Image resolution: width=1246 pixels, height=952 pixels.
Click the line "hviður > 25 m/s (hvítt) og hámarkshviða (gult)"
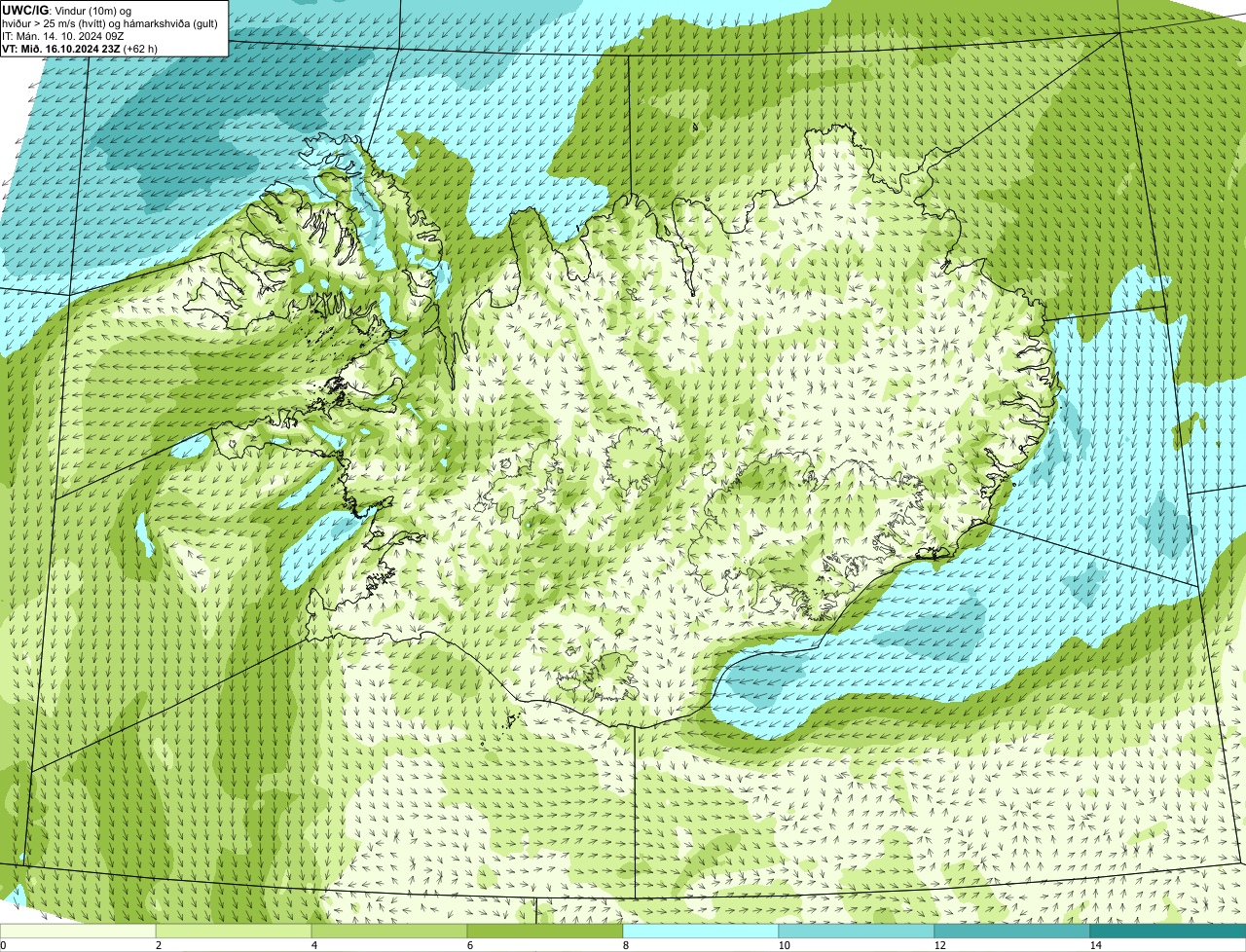pos(110,22)
